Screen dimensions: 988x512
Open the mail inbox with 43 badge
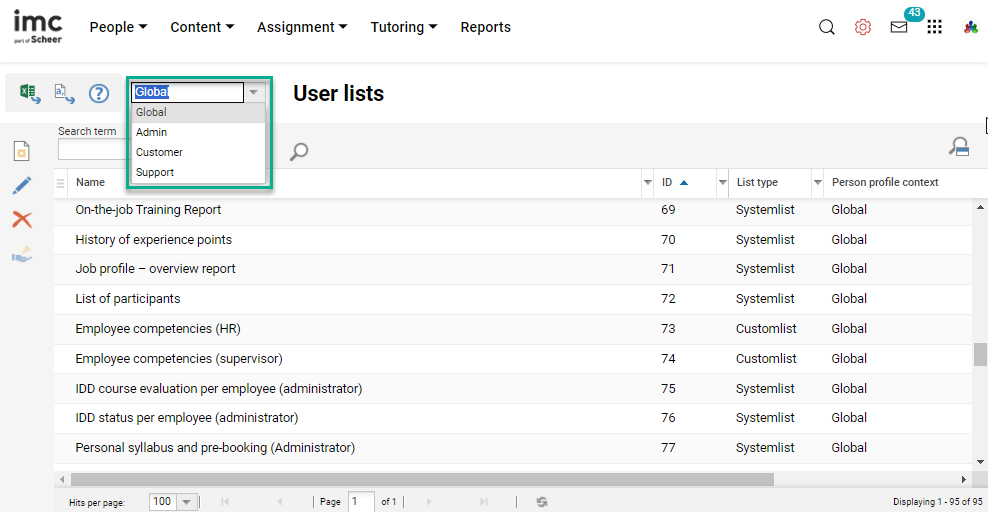tap(899, 28)
